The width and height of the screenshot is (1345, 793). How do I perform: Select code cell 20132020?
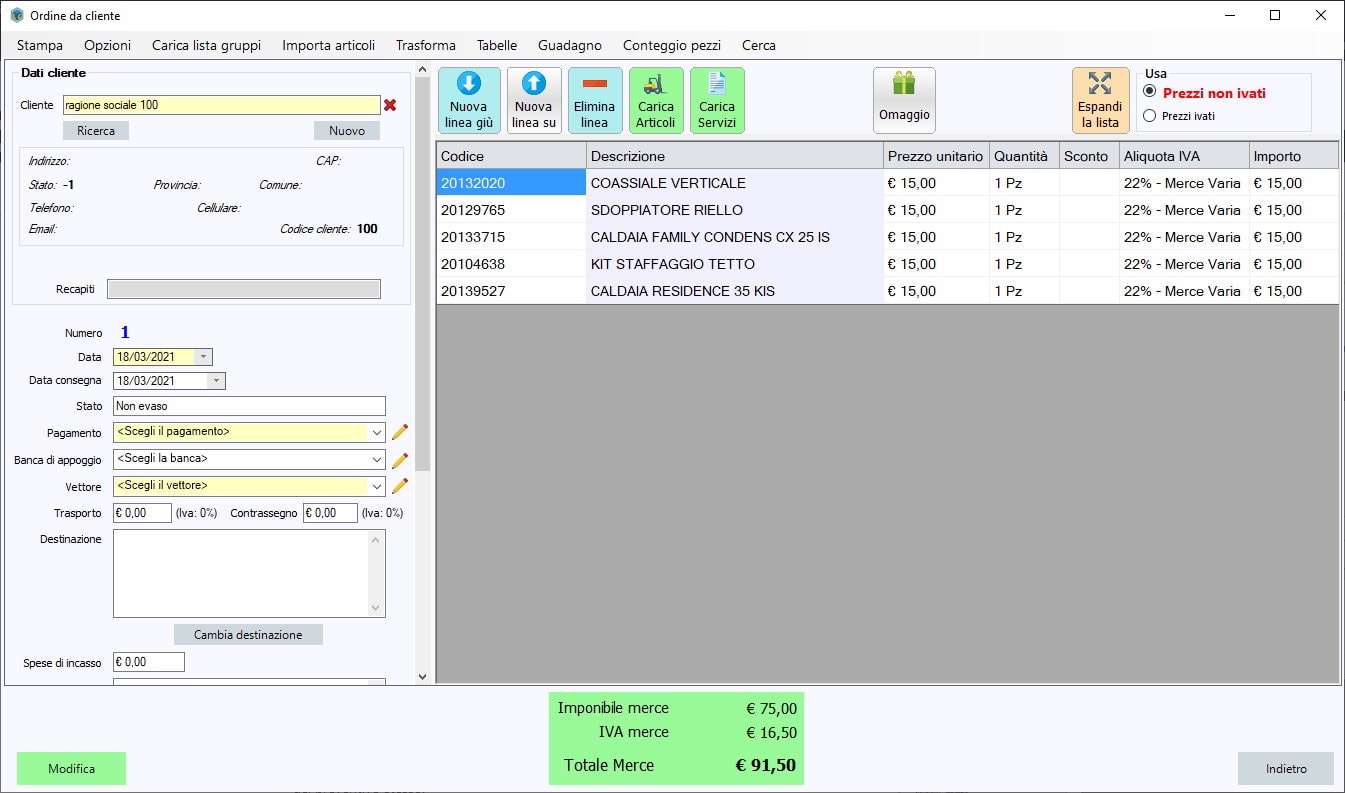point(511,183)
